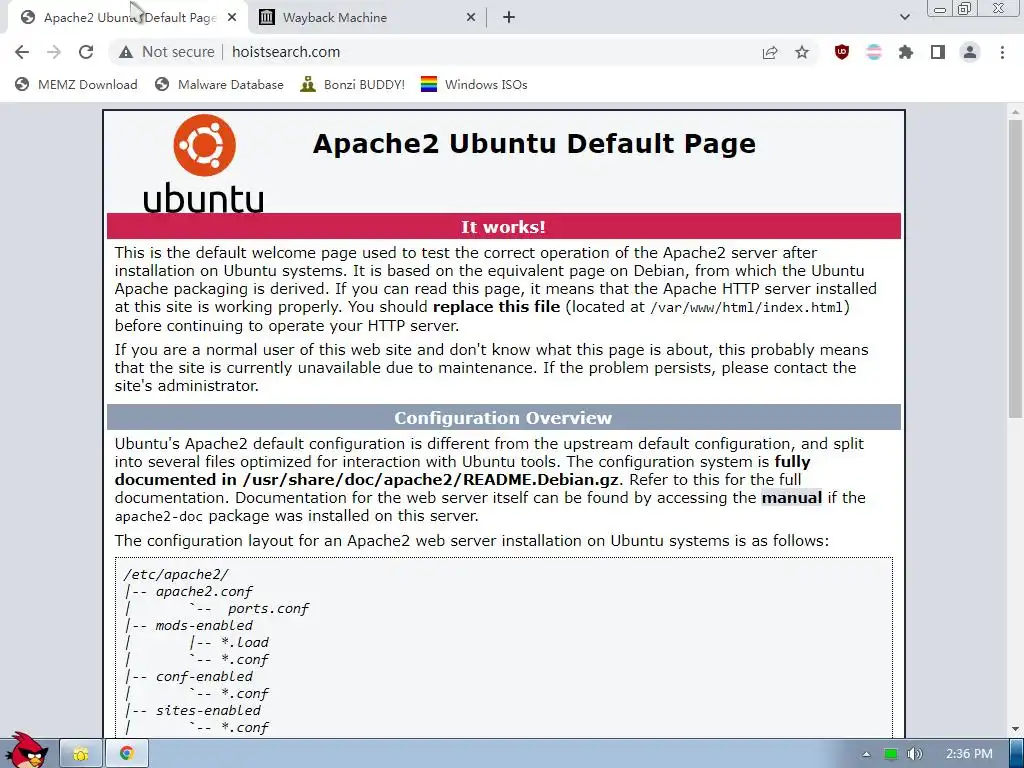Open the uBlock Origin extension
The height and width of the screenshot is (768, 1024).
coord(842,52)
